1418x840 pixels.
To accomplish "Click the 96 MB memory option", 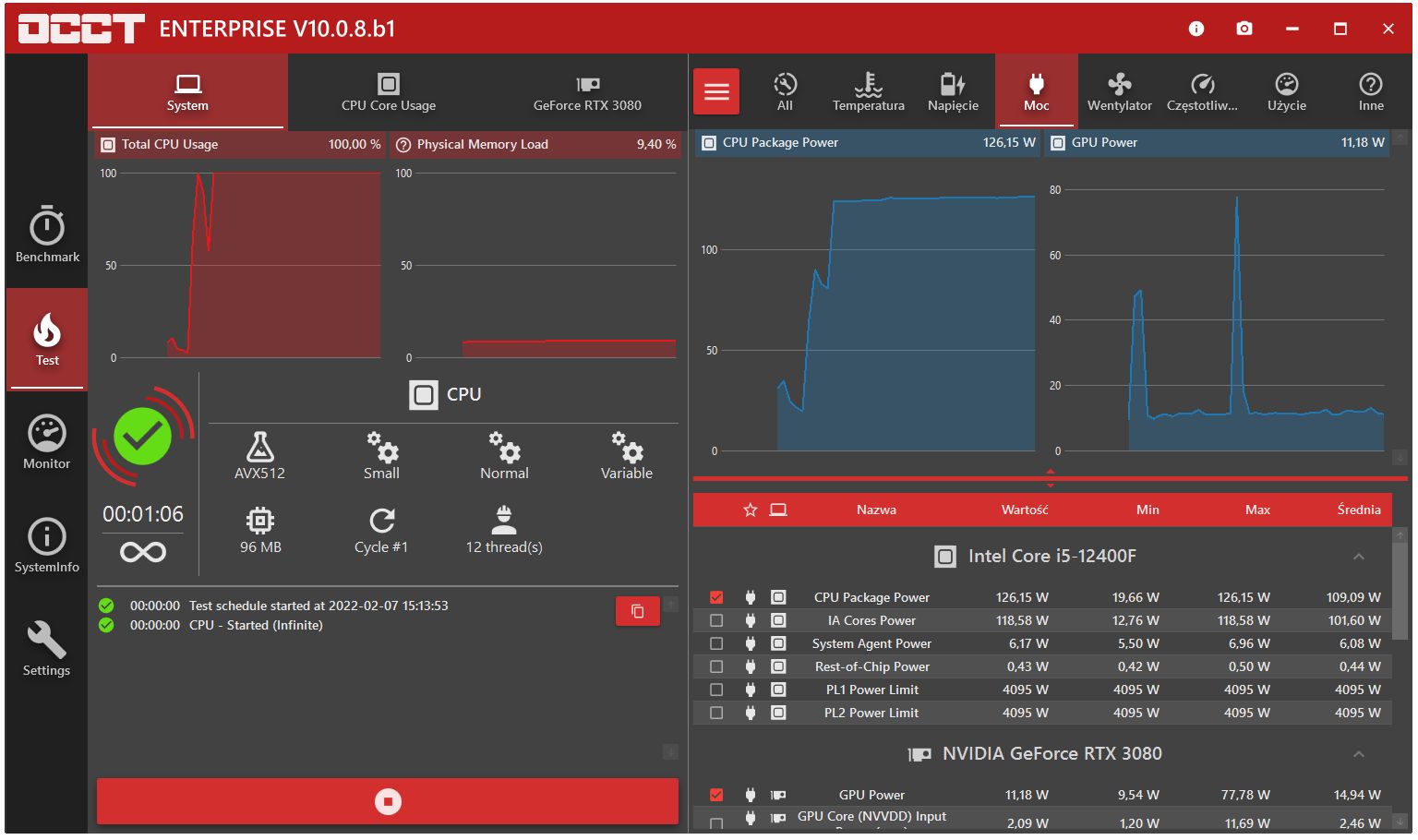I will click(x=260, y=530).
